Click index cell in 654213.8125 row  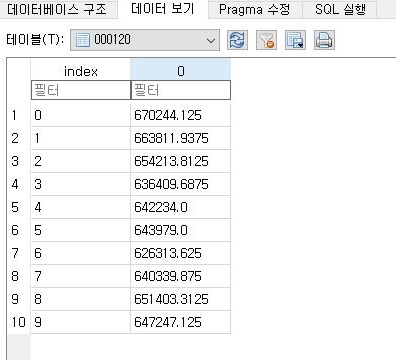pos(81,161)
